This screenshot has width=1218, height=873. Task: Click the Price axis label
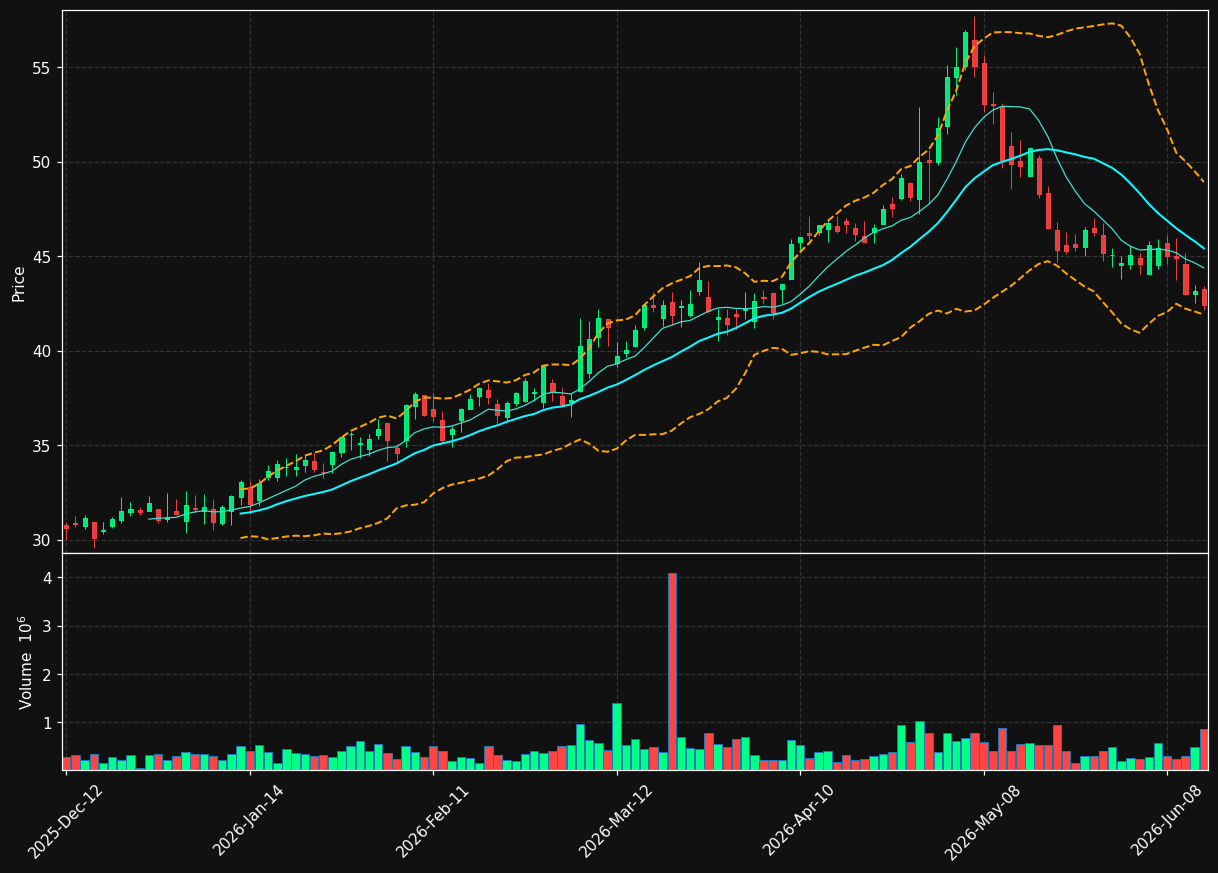pos(19,283)
